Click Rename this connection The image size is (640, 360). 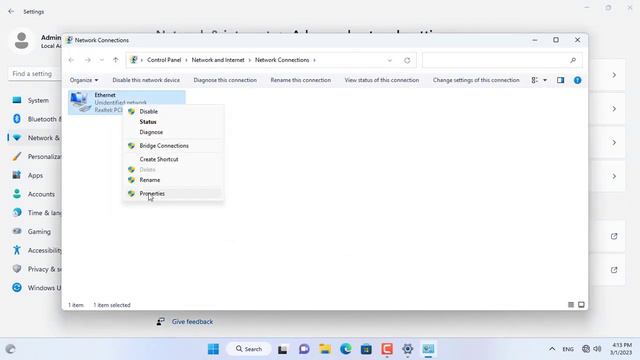pyautogui.click(x=300, y=80)
